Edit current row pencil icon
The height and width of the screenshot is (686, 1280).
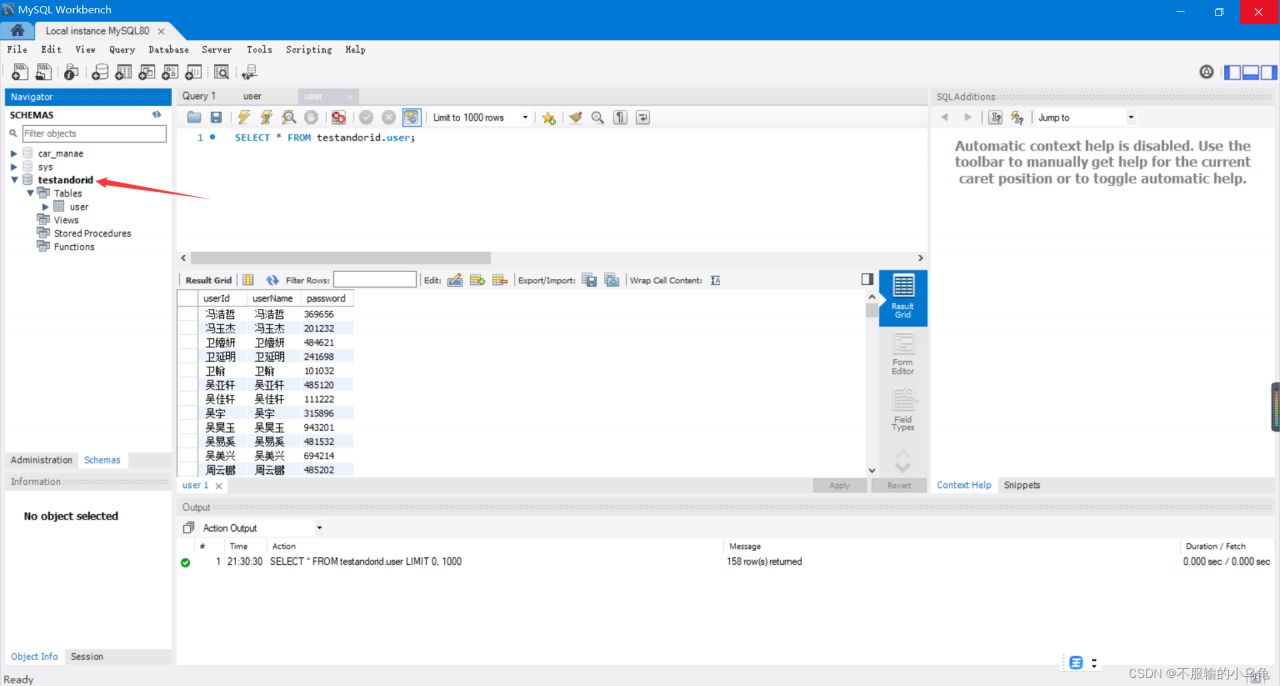[455, 281]
